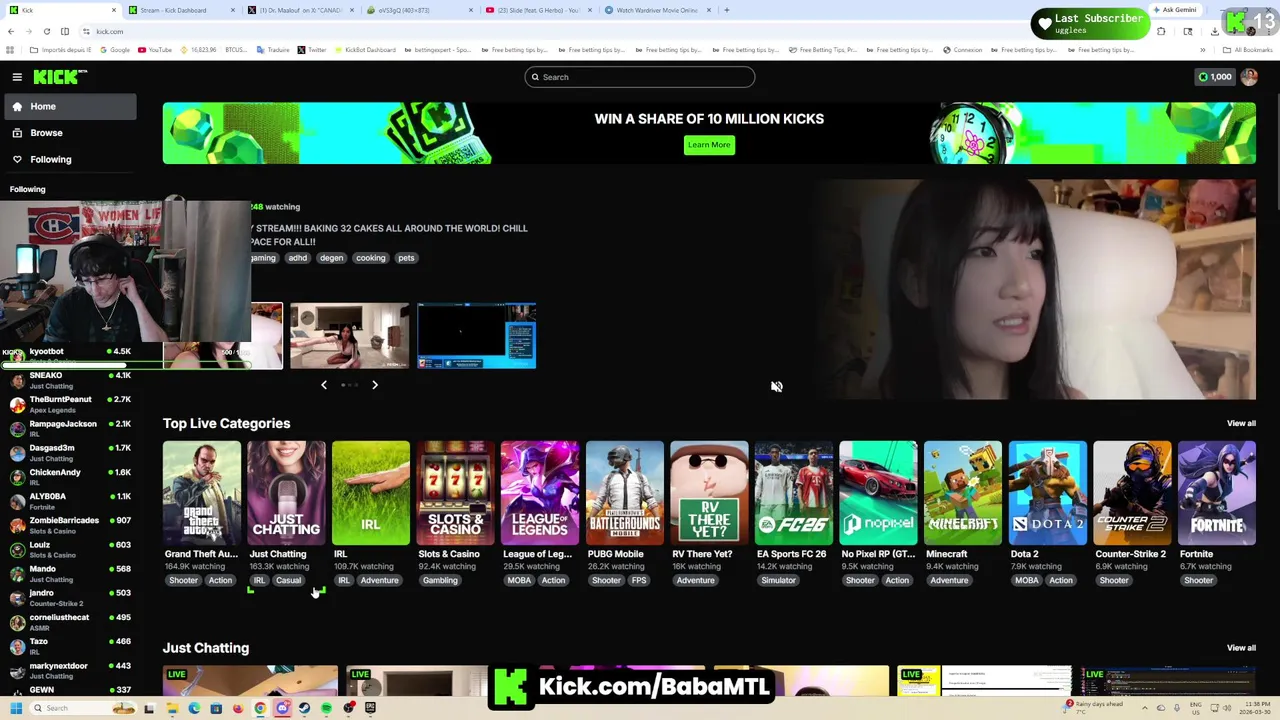Open Browse in the sidebar

click(x=70, y=132)
